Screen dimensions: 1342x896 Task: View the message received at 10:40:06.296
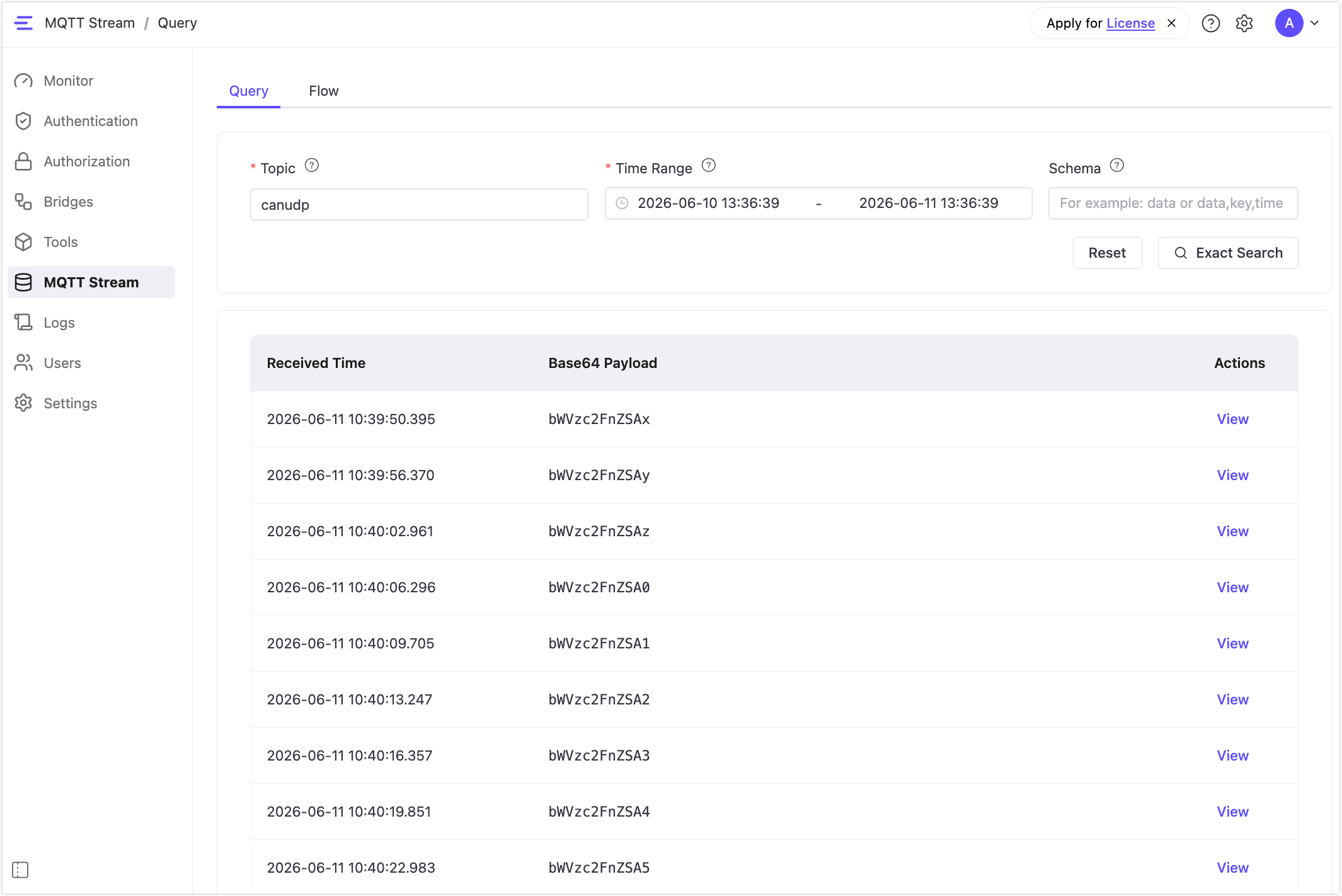point(1232,587)
